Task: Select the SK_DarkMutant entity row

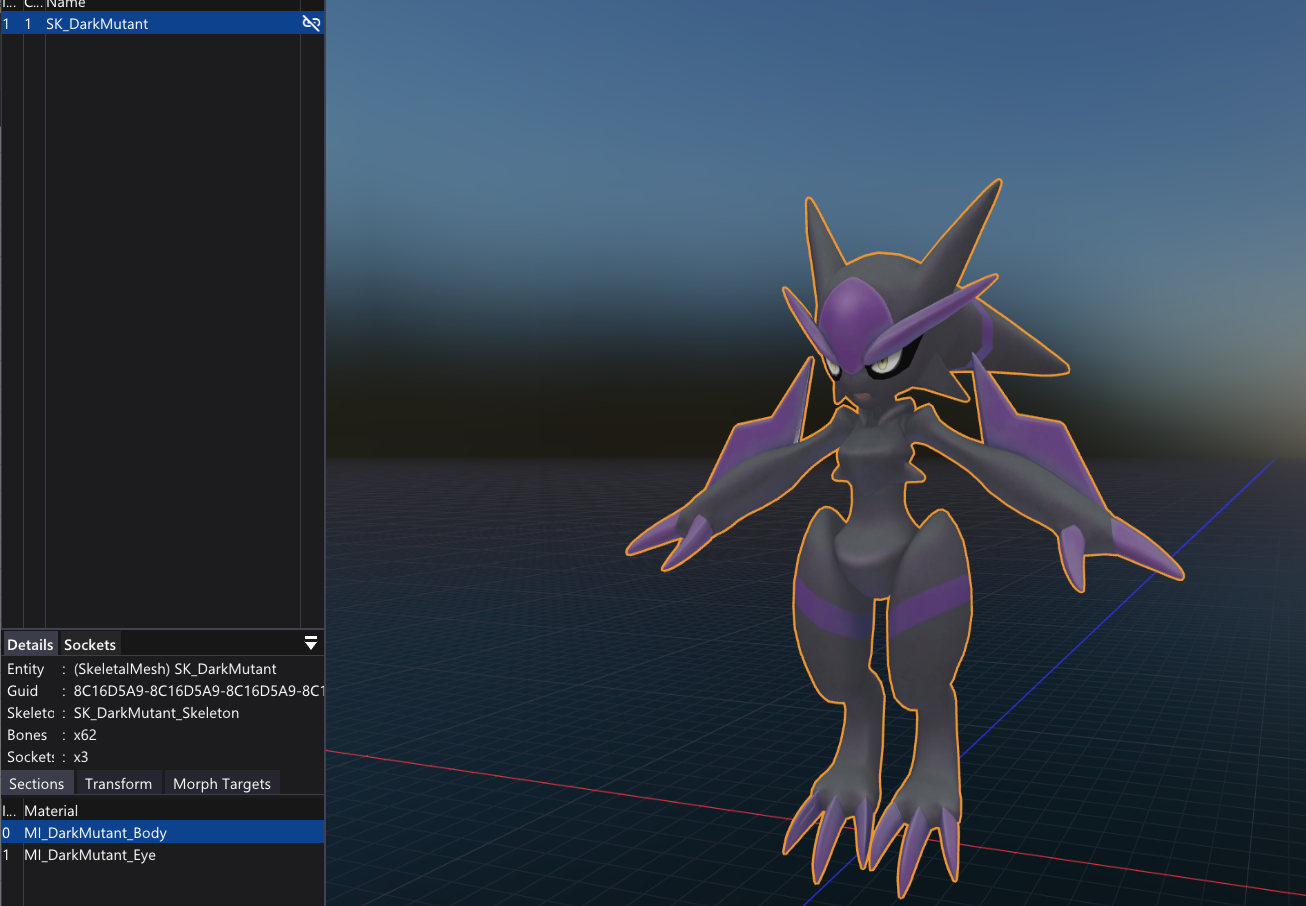Action: pyautogui.click(x=162, y=23)
